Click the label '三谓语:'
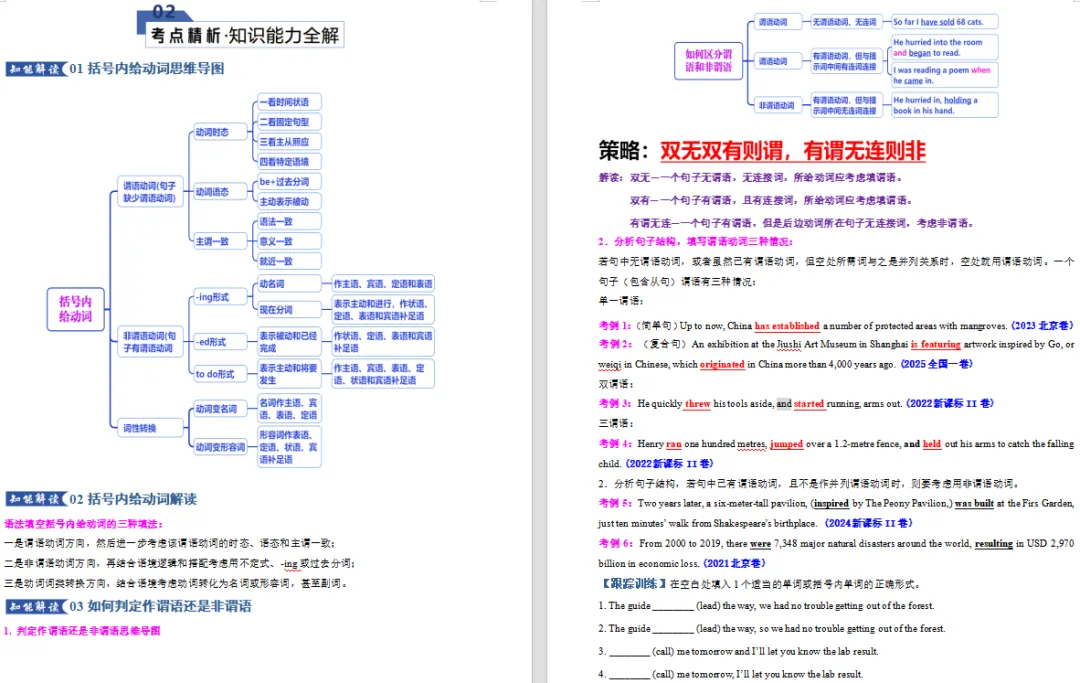1080x683 pixels. (x=616, y=423)
